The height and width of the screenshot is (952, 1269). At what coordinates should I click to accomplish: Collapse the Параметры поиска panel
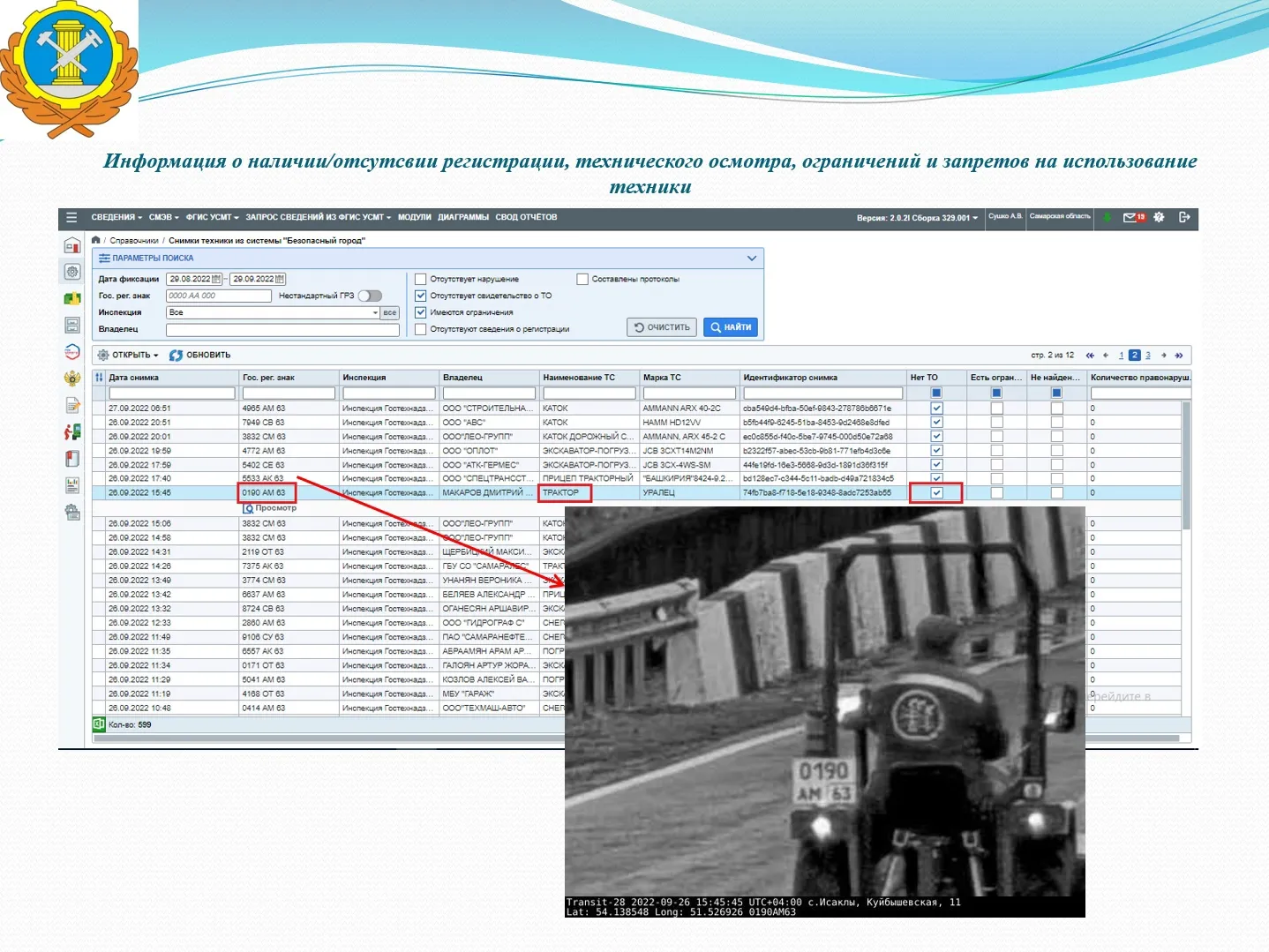click(752, 259)
